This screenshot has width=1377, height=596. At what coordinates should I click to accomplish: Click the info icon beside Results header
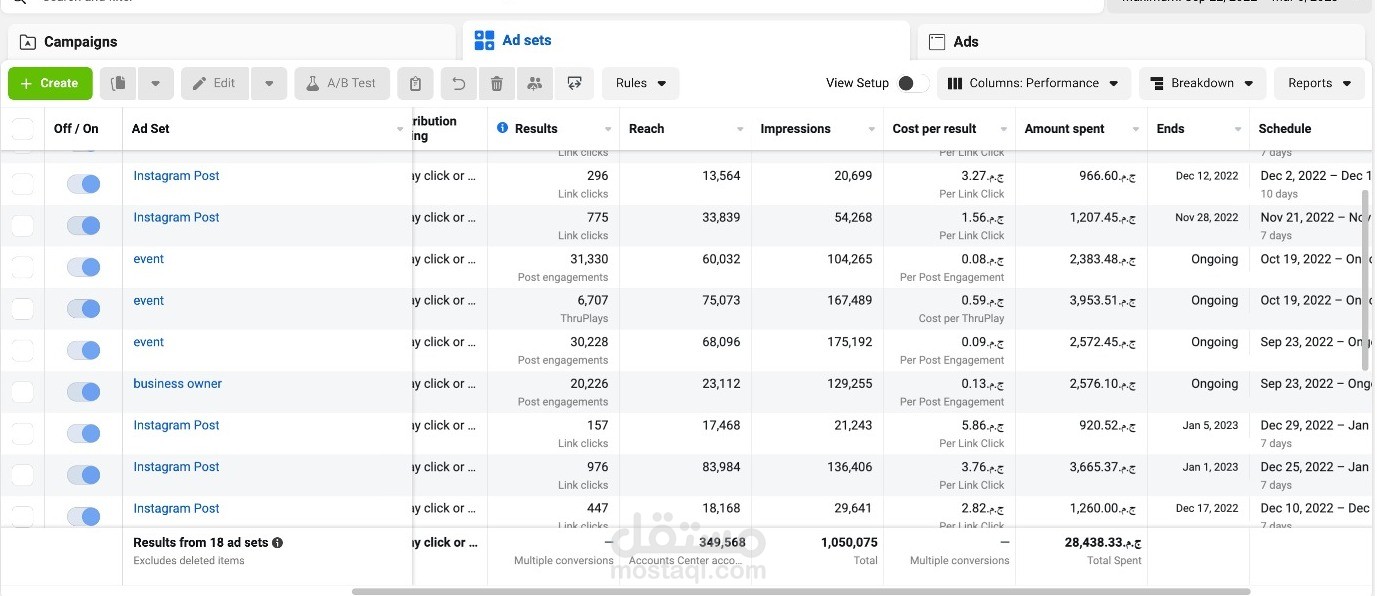click(503, 128)
